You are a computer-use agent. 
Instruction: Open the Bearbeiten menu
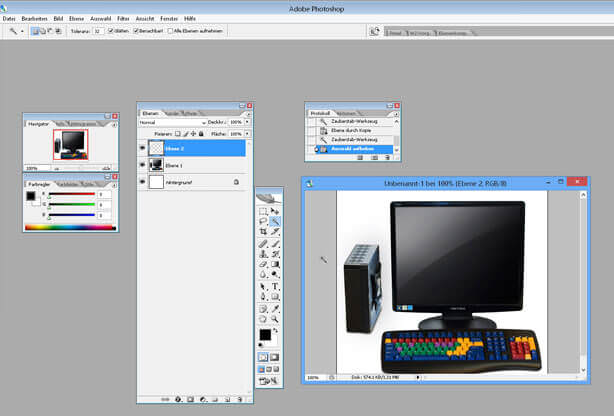pyautogui.click(x=34, y=18)
